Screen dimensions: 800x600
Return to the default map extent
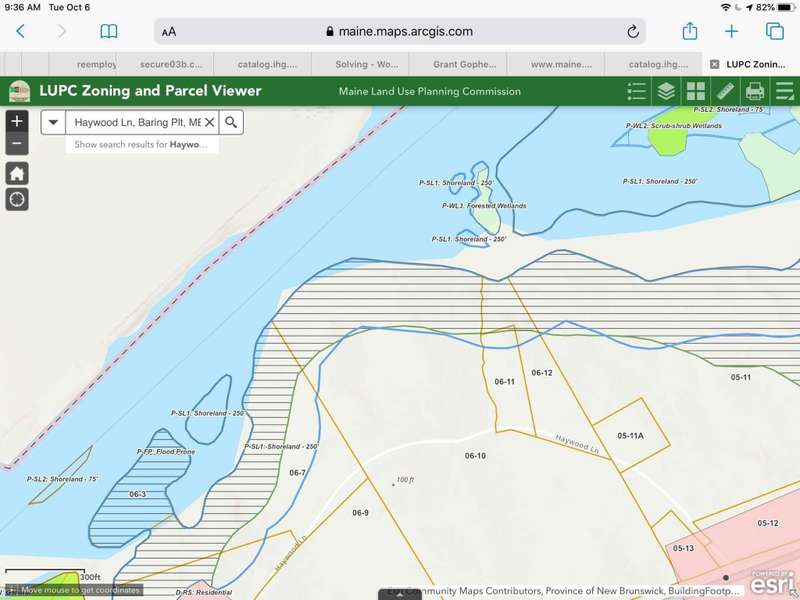[17, 174]
